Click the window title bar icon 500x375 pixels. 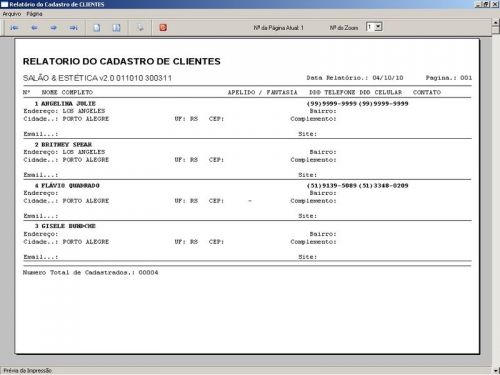[x=4, y=4]
